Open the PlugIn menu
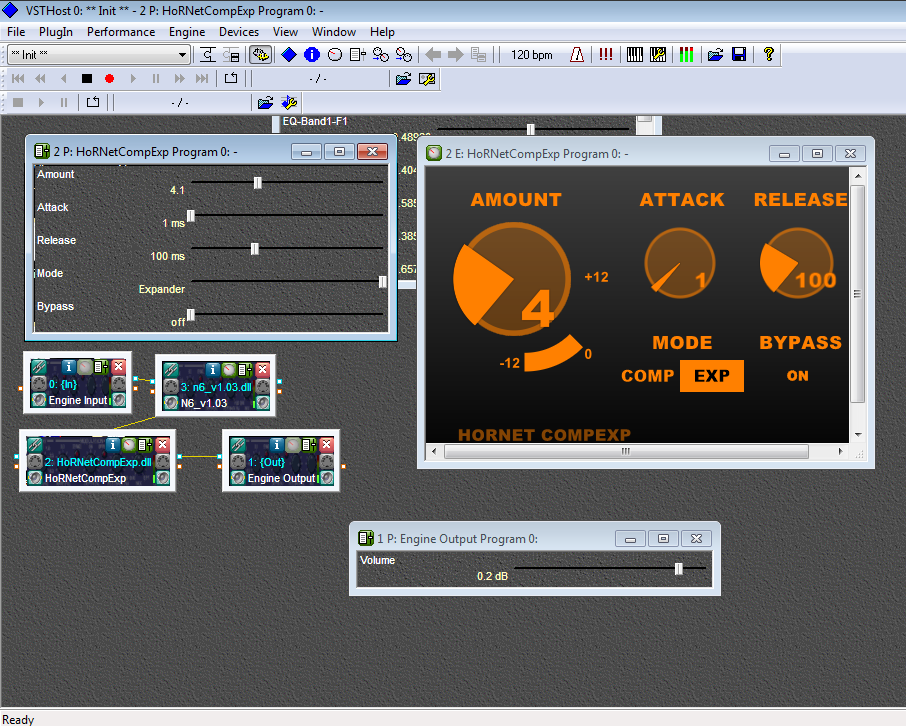The height and width of the screenshot is (726, 906). (56, 32)
